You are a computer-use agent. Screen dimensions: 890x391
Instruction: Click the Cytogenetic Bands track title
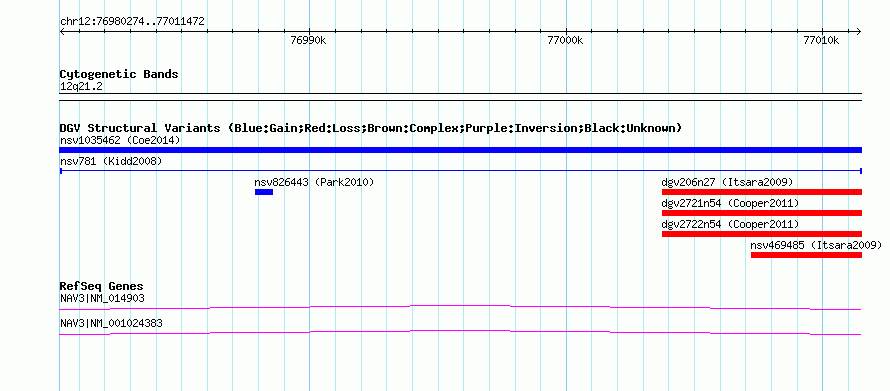[x=119, y=74]
